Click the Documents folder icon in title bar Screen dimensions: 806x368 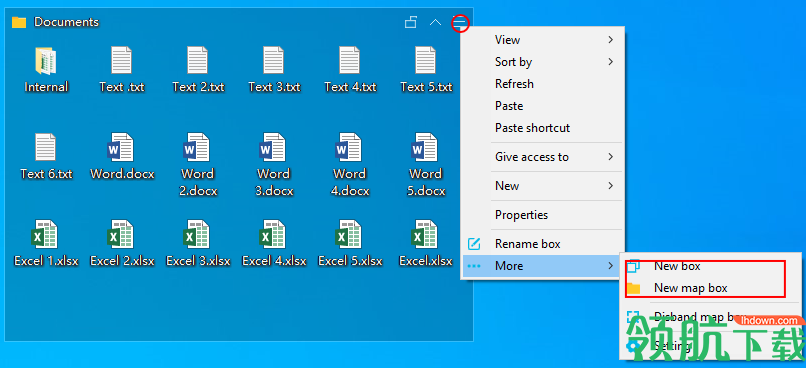pos(19,22)
